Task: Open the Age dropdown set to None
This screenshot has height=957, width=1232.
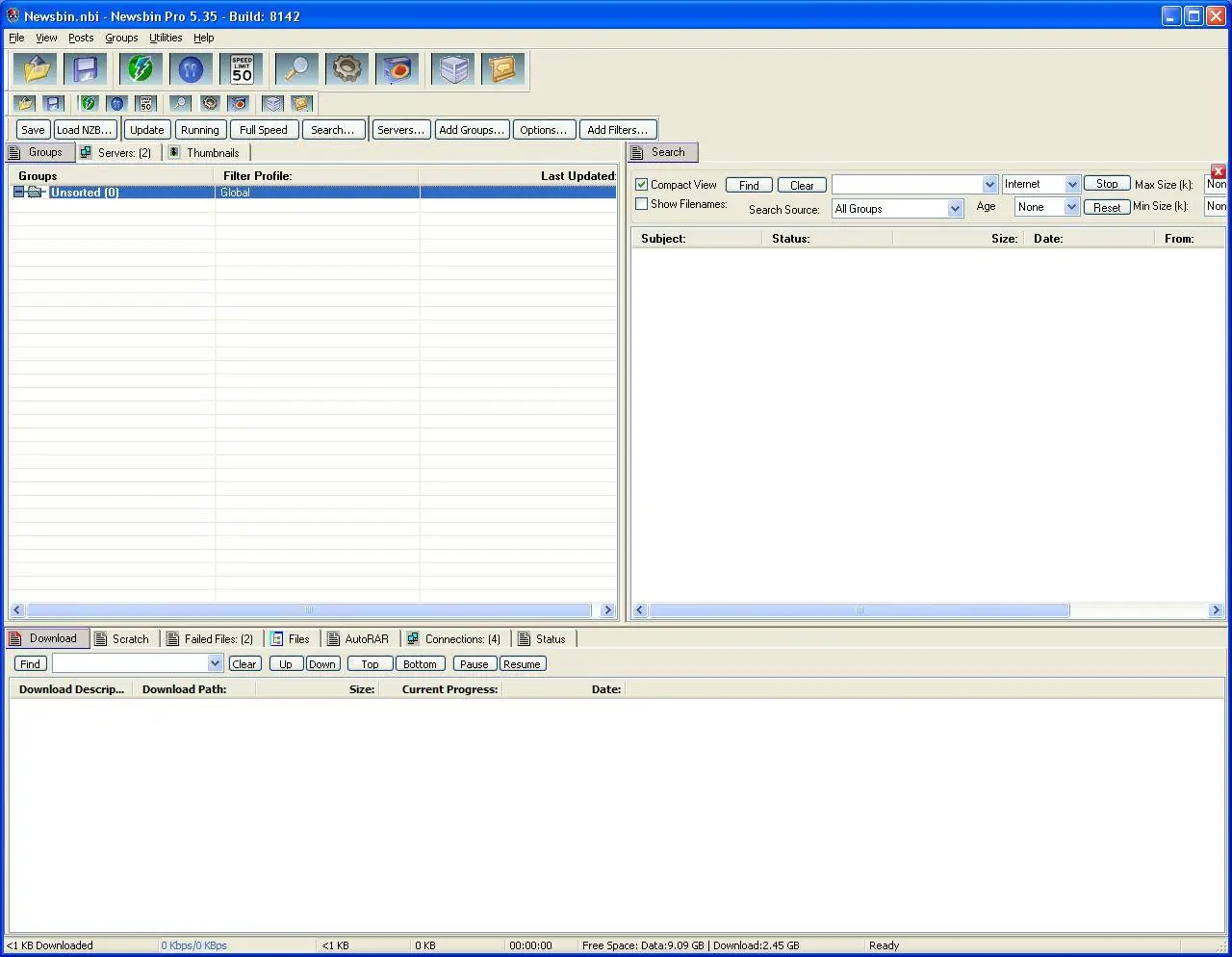Action: pos(1071,207)
